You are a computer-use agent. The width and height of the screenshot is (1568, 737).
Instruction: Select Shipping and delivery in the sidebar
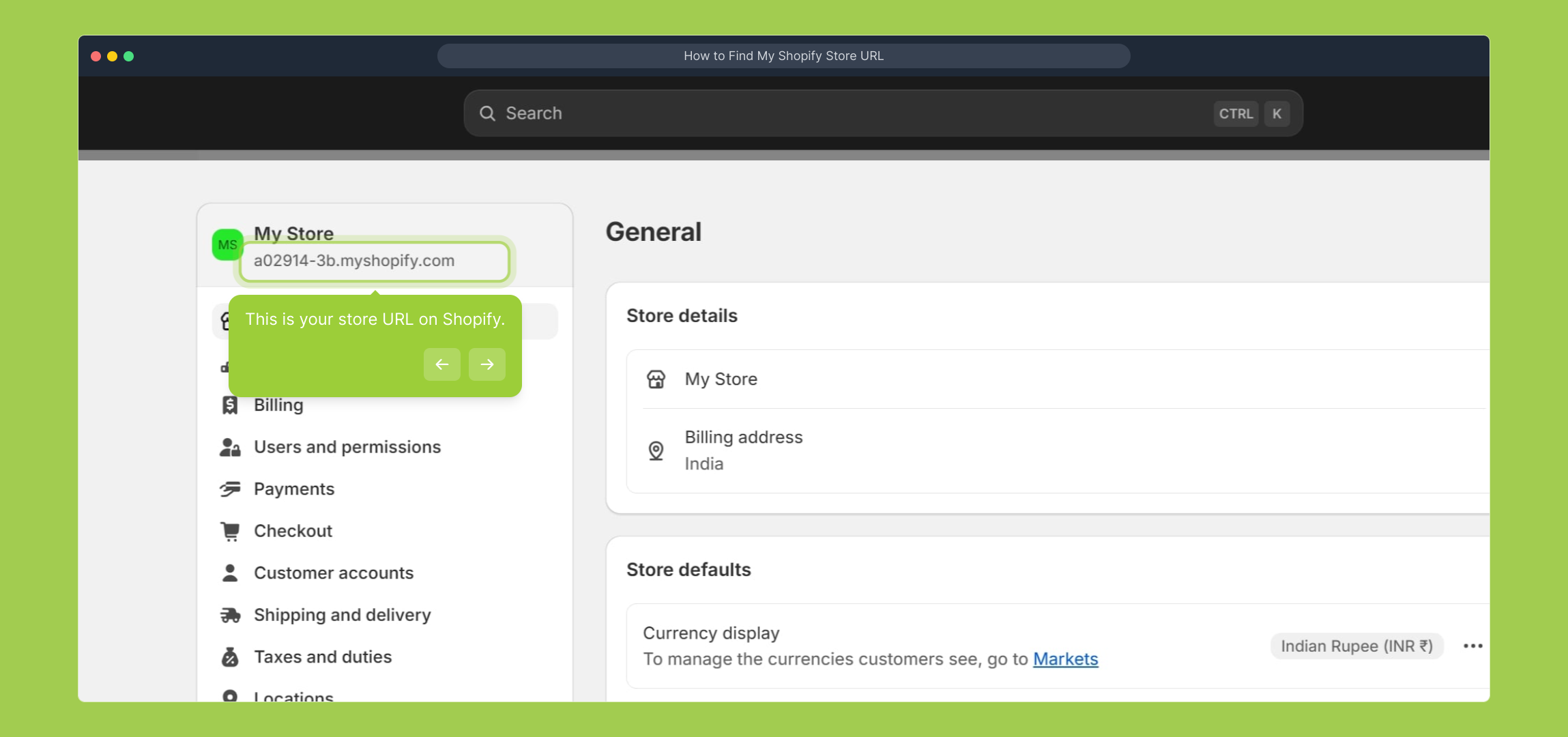[x=342, y=616]
